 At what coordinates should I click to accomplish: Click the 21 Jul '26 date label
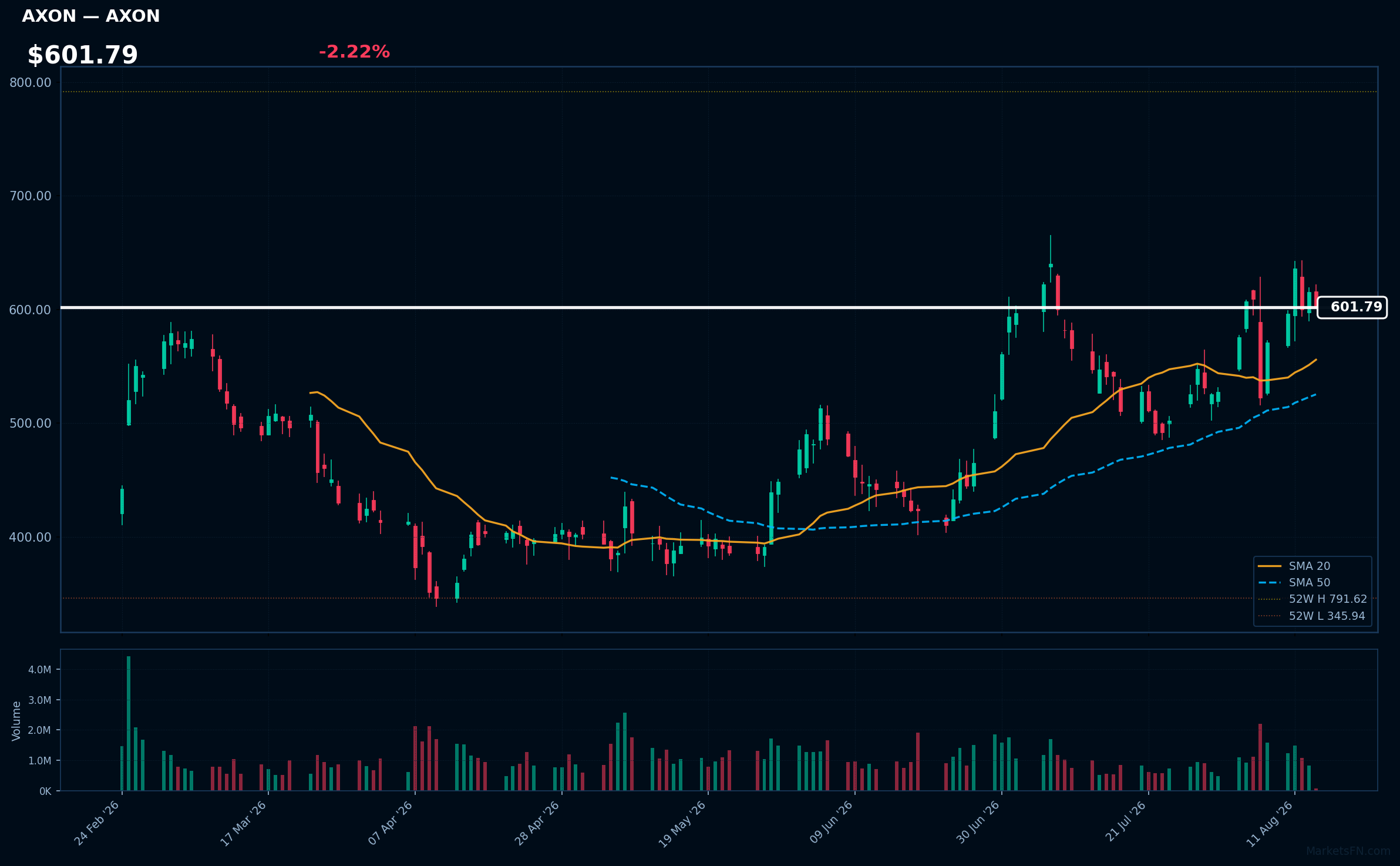[1126, 821]
